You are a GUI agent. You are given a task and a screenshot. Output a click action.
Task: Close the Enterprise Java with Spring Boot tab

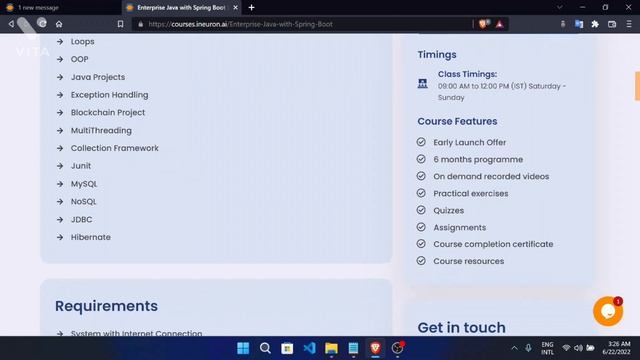point(236,7)
